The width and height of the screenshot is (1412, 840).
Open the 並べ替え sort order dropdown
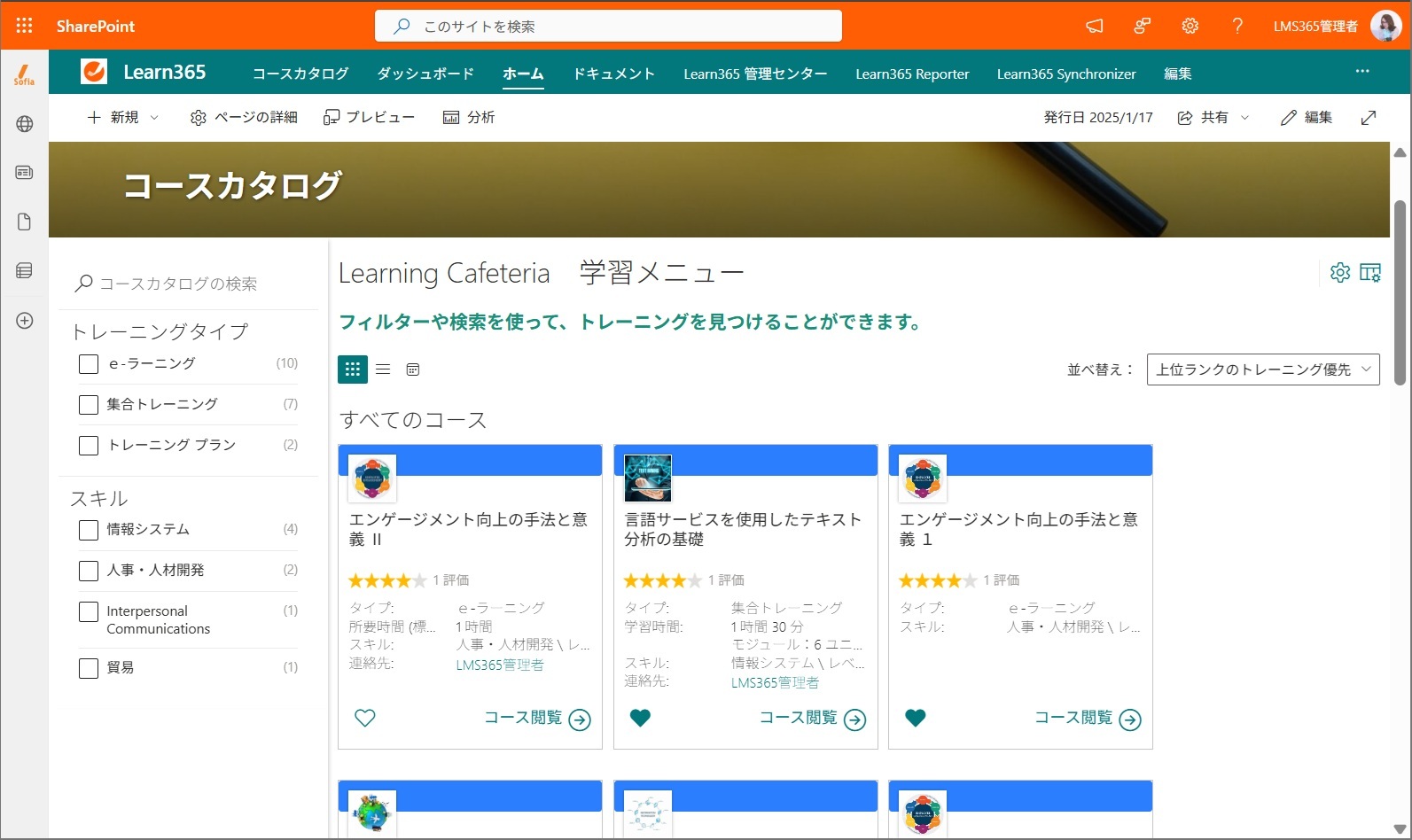(1263, 369)
